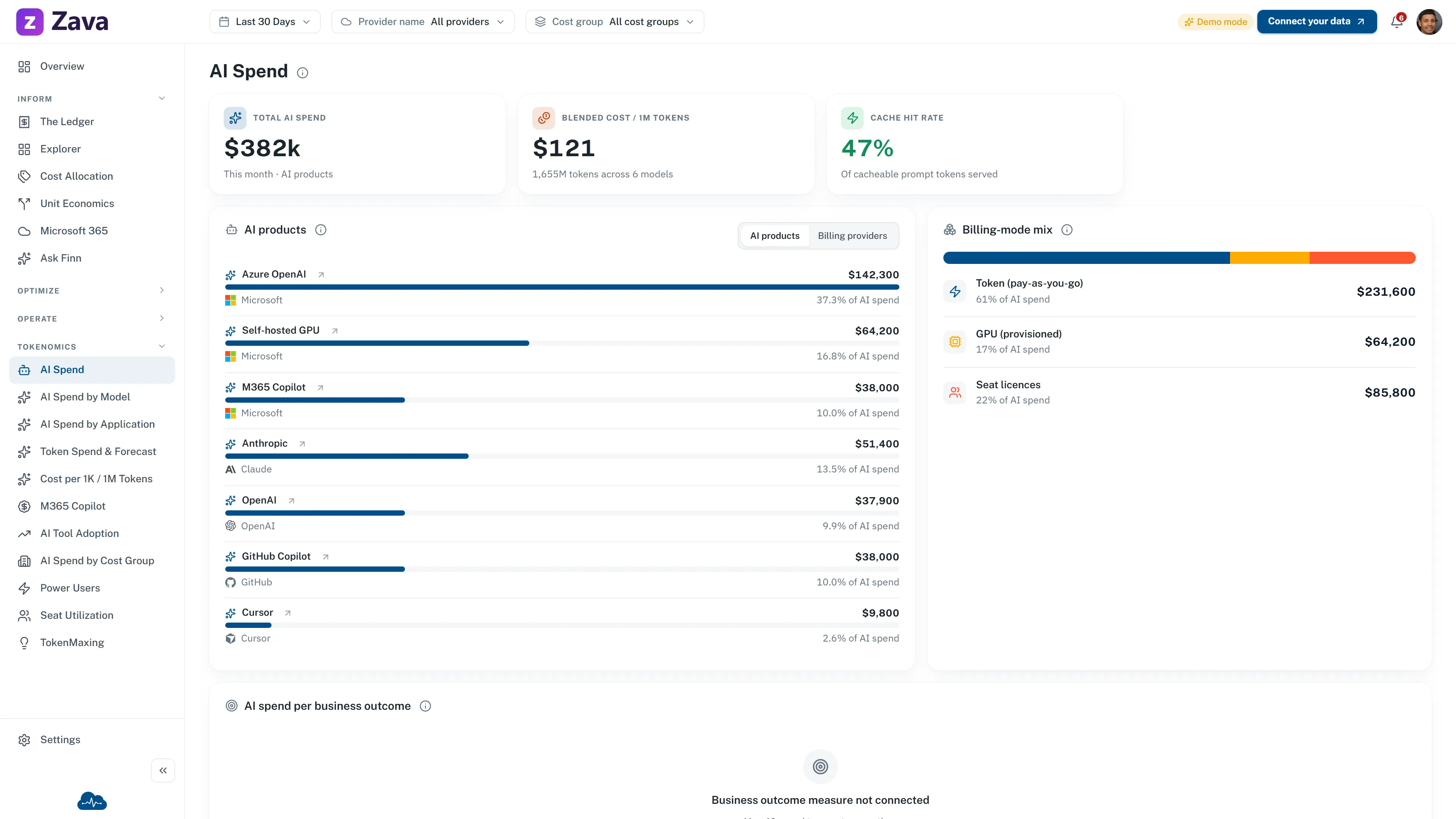Click blue token segment of billing-mode bar
The image size is (1456, 819).
(x=1086, y=258)
